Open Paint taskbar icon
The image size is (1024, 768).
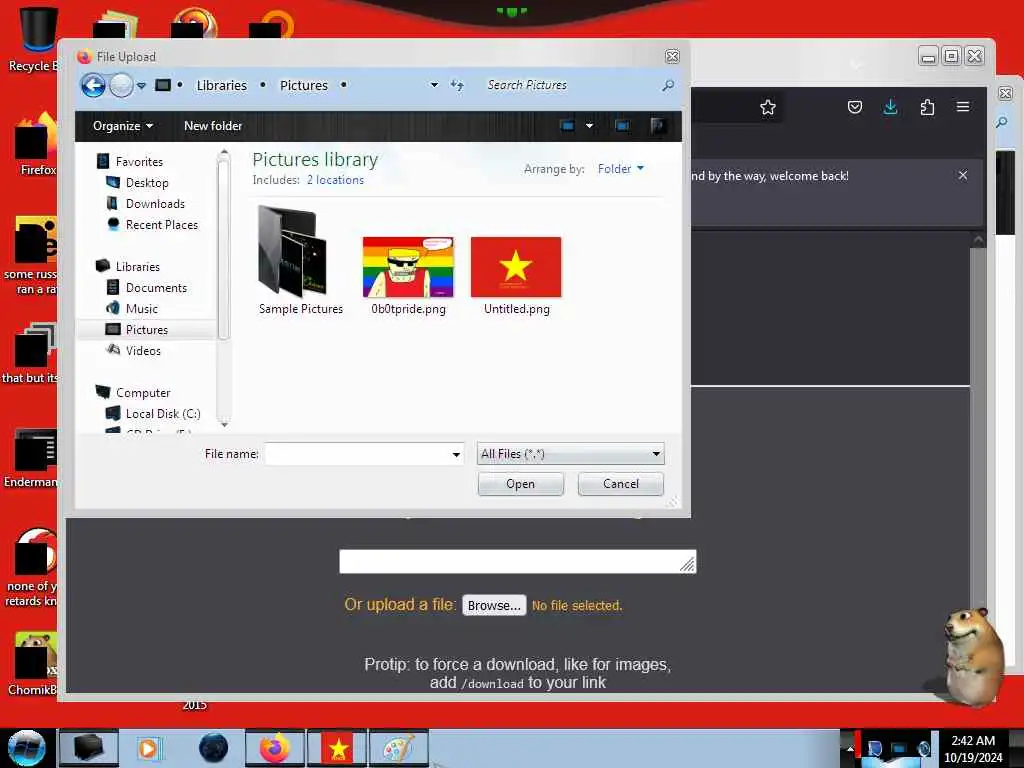pyautogui.click(x=398, y=748)
